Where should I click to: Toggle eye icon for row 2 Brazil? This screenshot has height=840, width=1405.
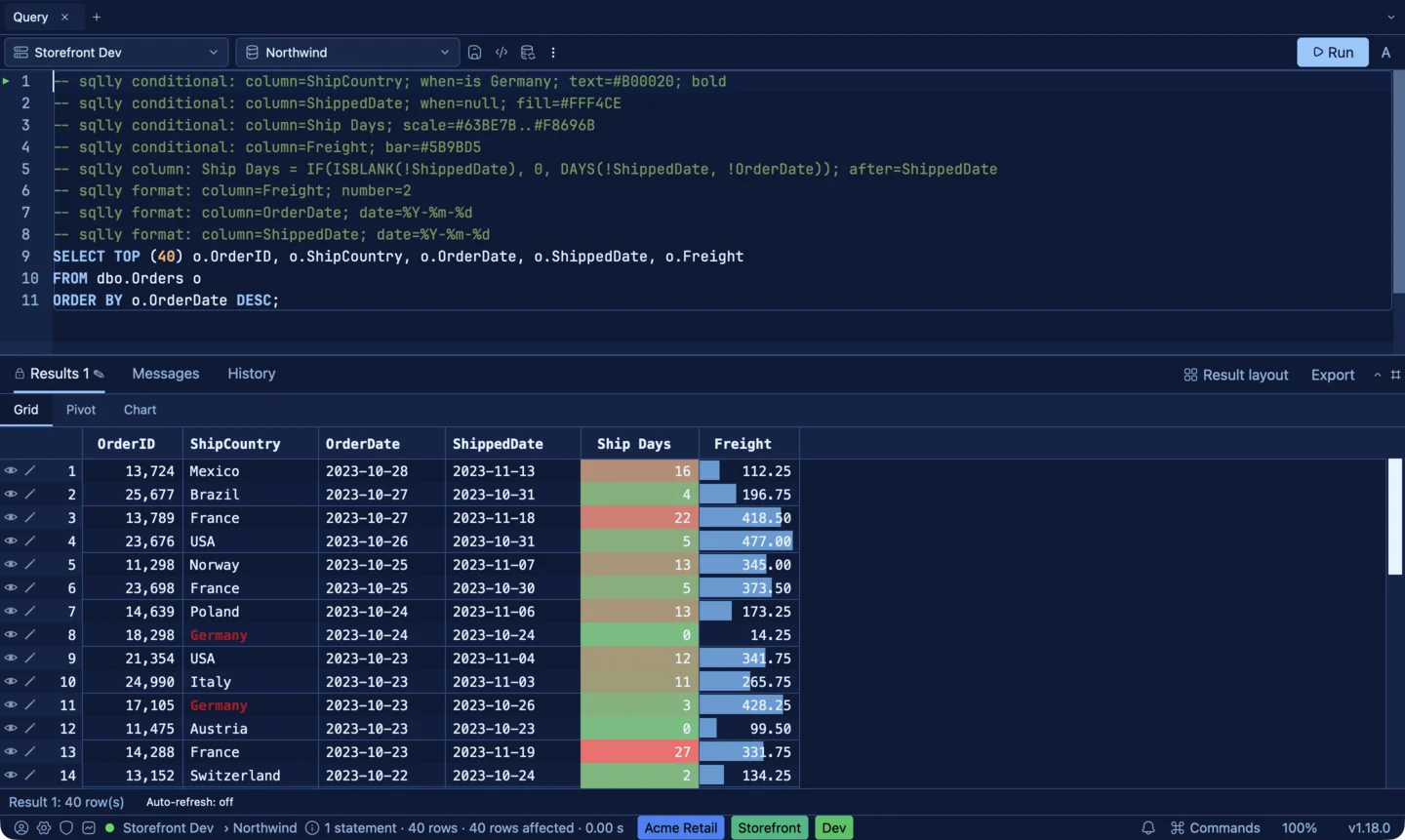[11, 494]
